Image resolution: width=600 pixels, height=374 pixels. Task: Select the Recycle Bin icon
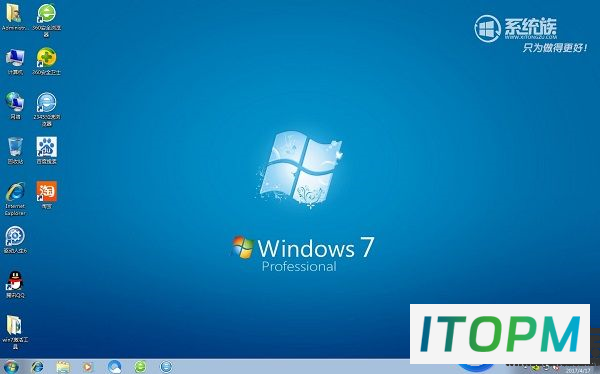click(x=15, y=150)
